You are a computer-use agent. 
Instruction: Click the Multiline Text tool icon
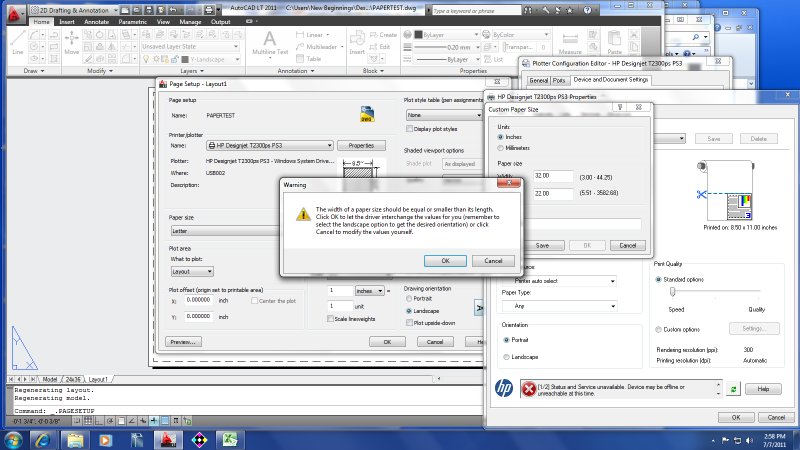(x=269, y=40)
